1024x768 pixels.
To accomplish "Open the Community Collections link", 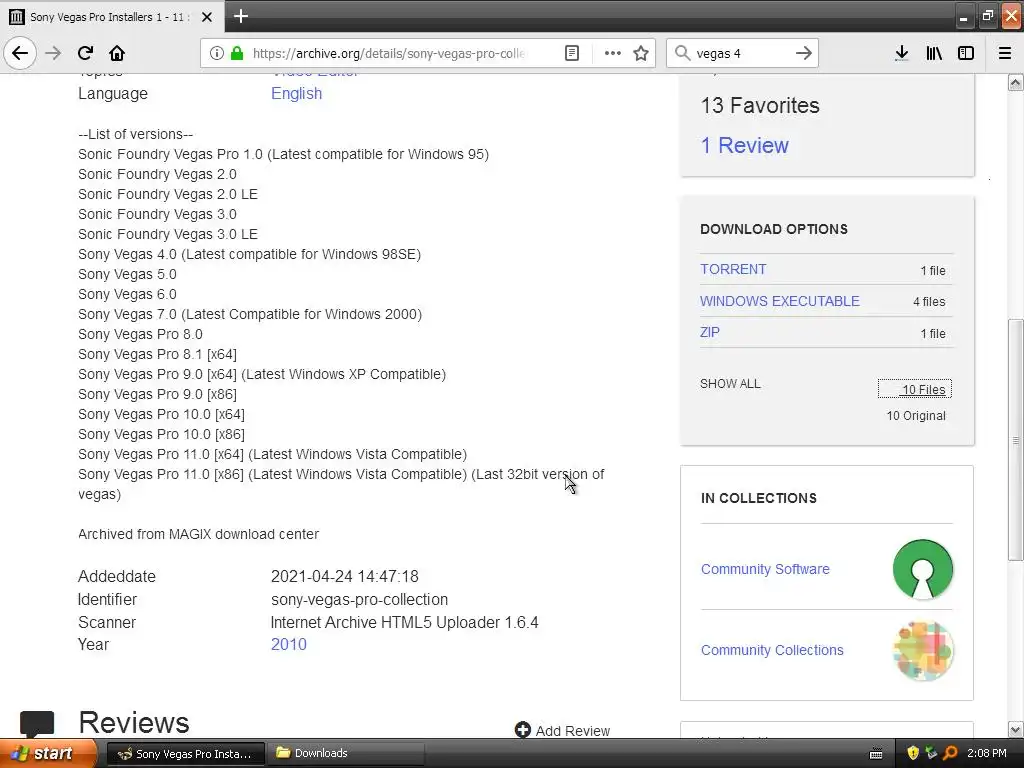I will pos(772,650).
